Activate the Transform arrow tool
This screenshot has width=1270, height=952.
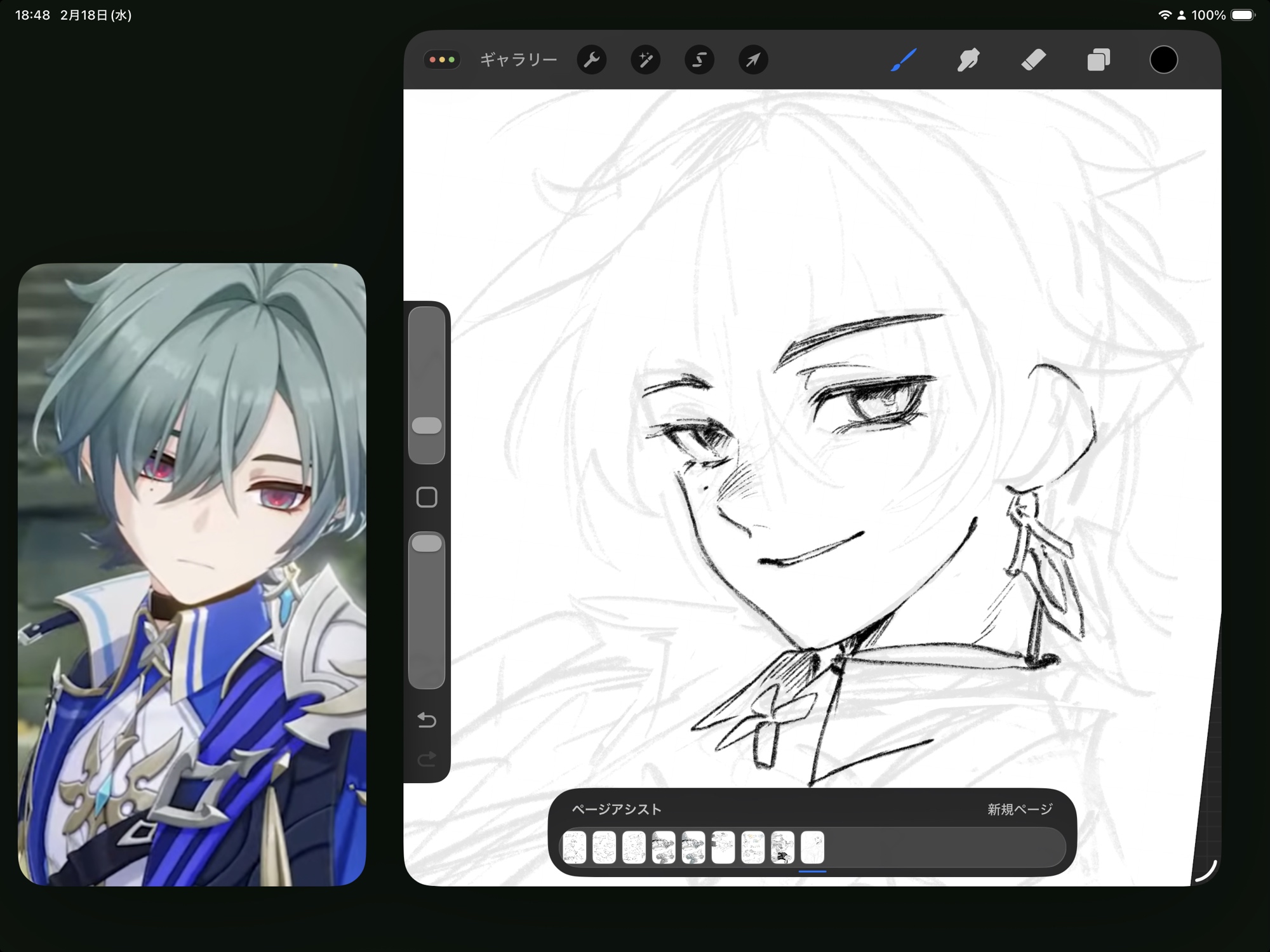click(753, 60)
